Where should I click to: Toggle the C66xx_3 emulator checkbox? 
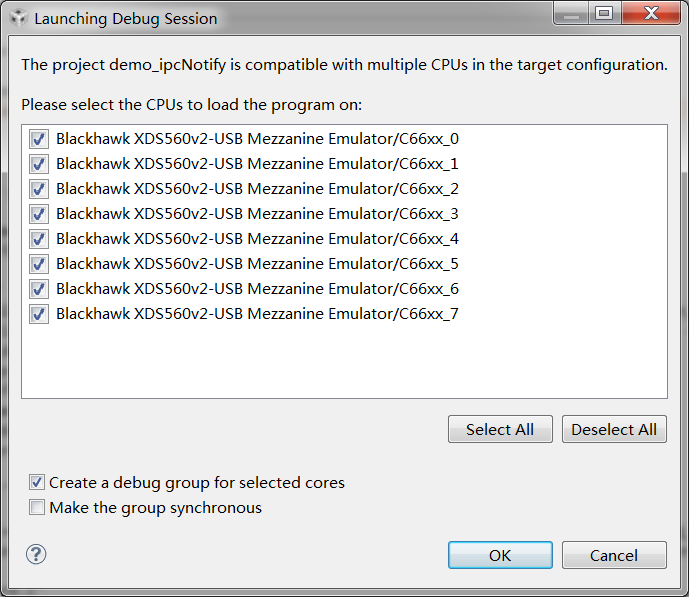(x=39, y=214)
